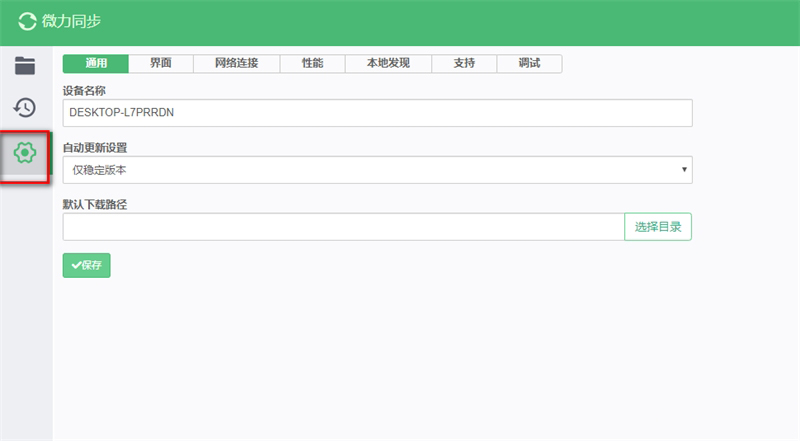Viewport: 800px width, 441px height.
Task: Go to the 支持 tab
Action: coord(464,63)
